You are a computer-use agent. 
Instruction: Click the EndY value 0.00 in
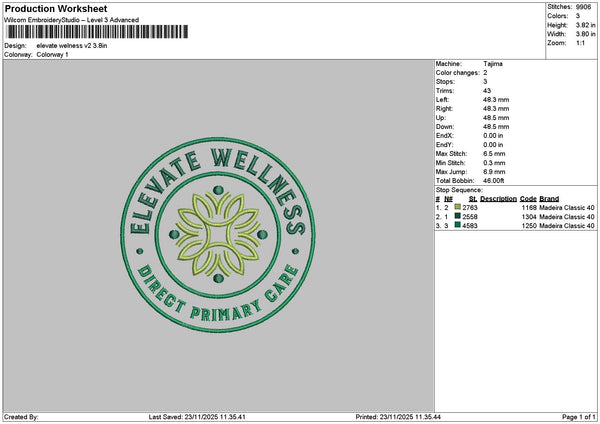click(x=493, y=145)
